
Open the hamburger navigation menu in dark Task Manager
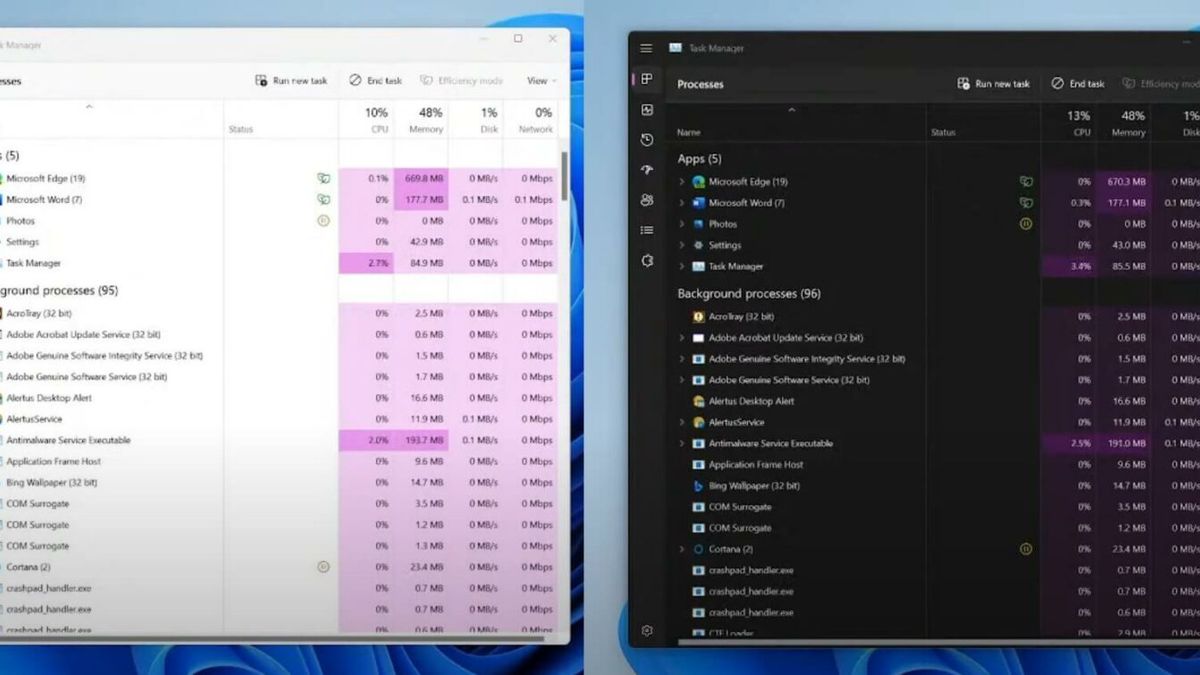pos(646,48)
